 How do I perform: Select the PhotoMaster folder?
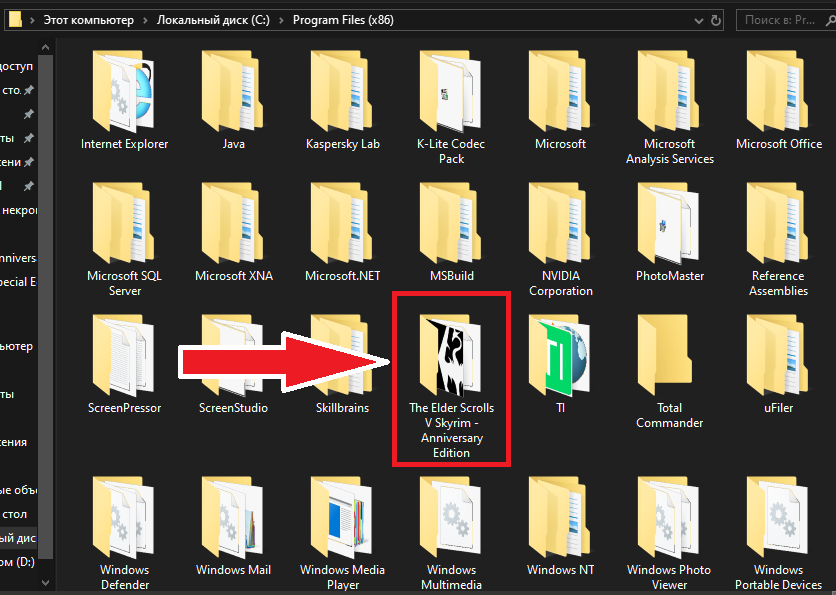coord(670,233)
